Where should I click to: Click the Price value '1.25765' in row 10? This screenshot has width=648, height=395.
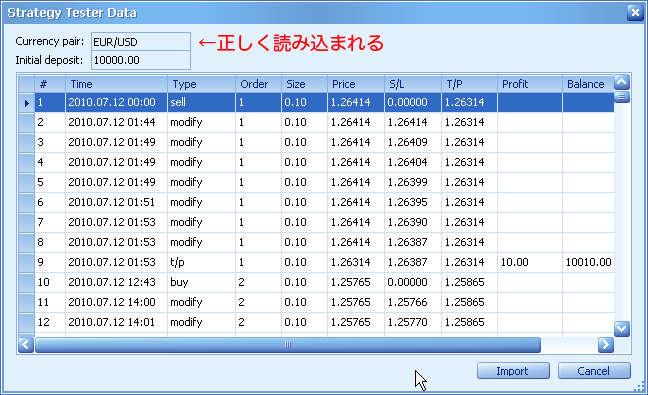(x=356, y=282)
